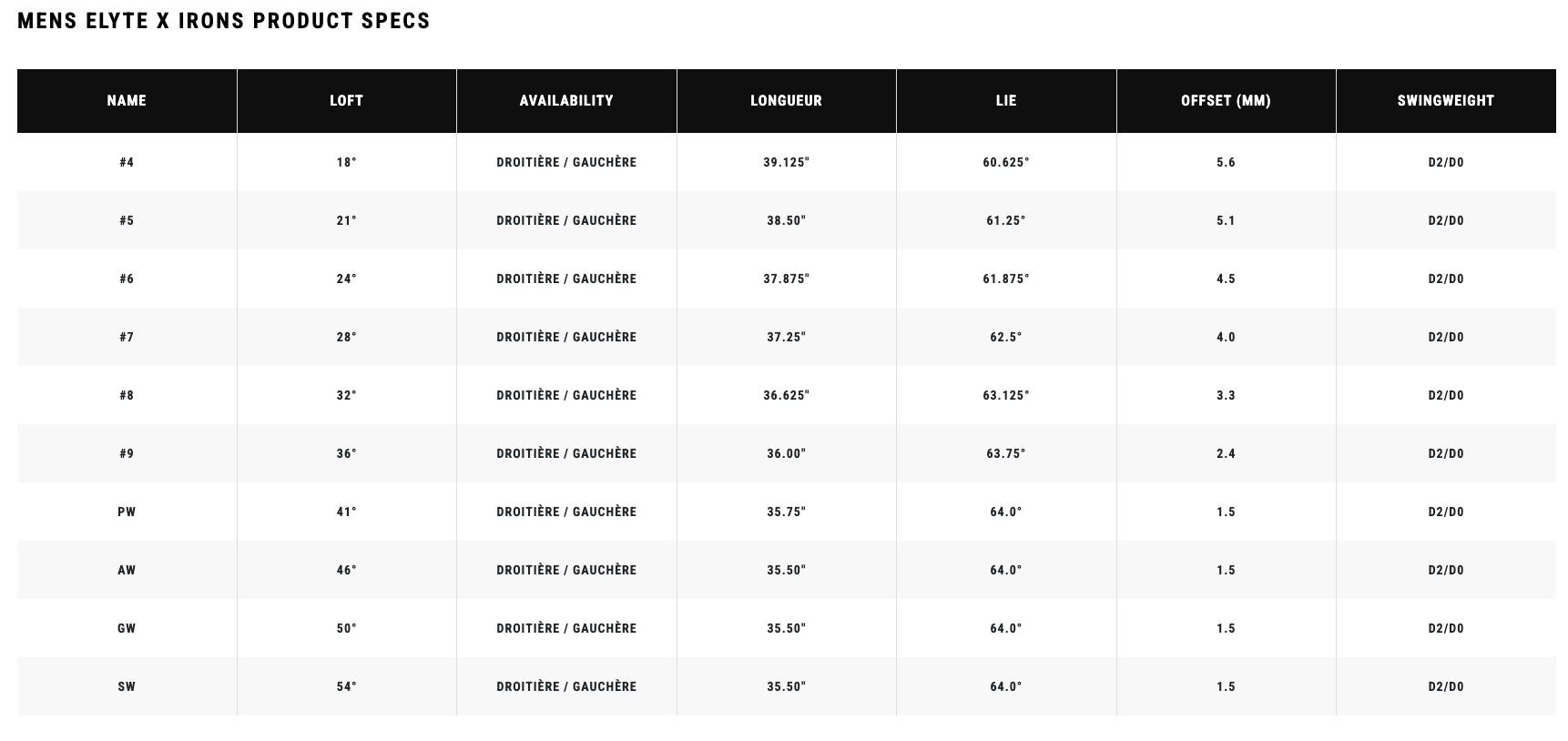This screenshot has height=741, width=1568.
Task: Click the LONGUEUR column header
Action: pos(786,101)
